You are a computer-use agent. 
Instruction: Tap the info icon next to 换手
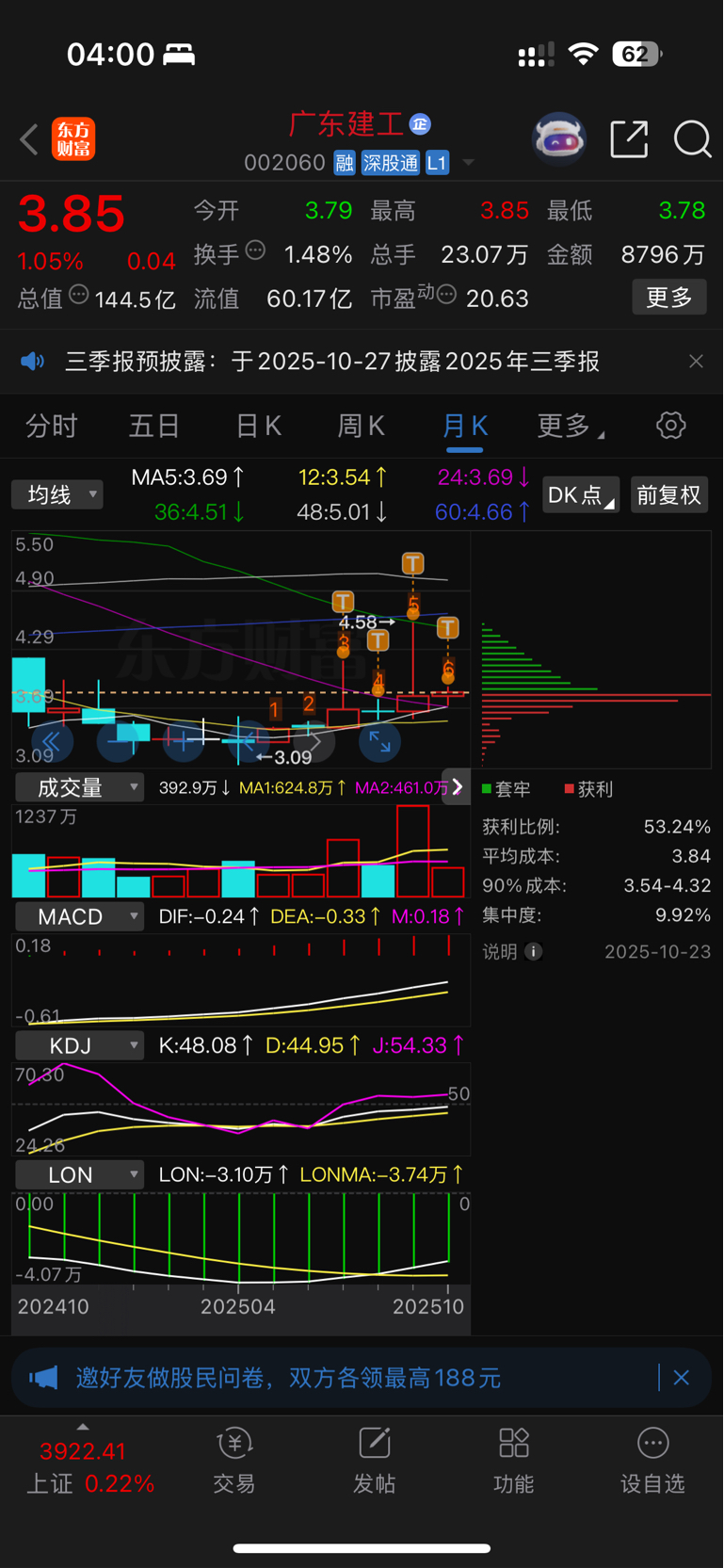[x=255, y=251]
